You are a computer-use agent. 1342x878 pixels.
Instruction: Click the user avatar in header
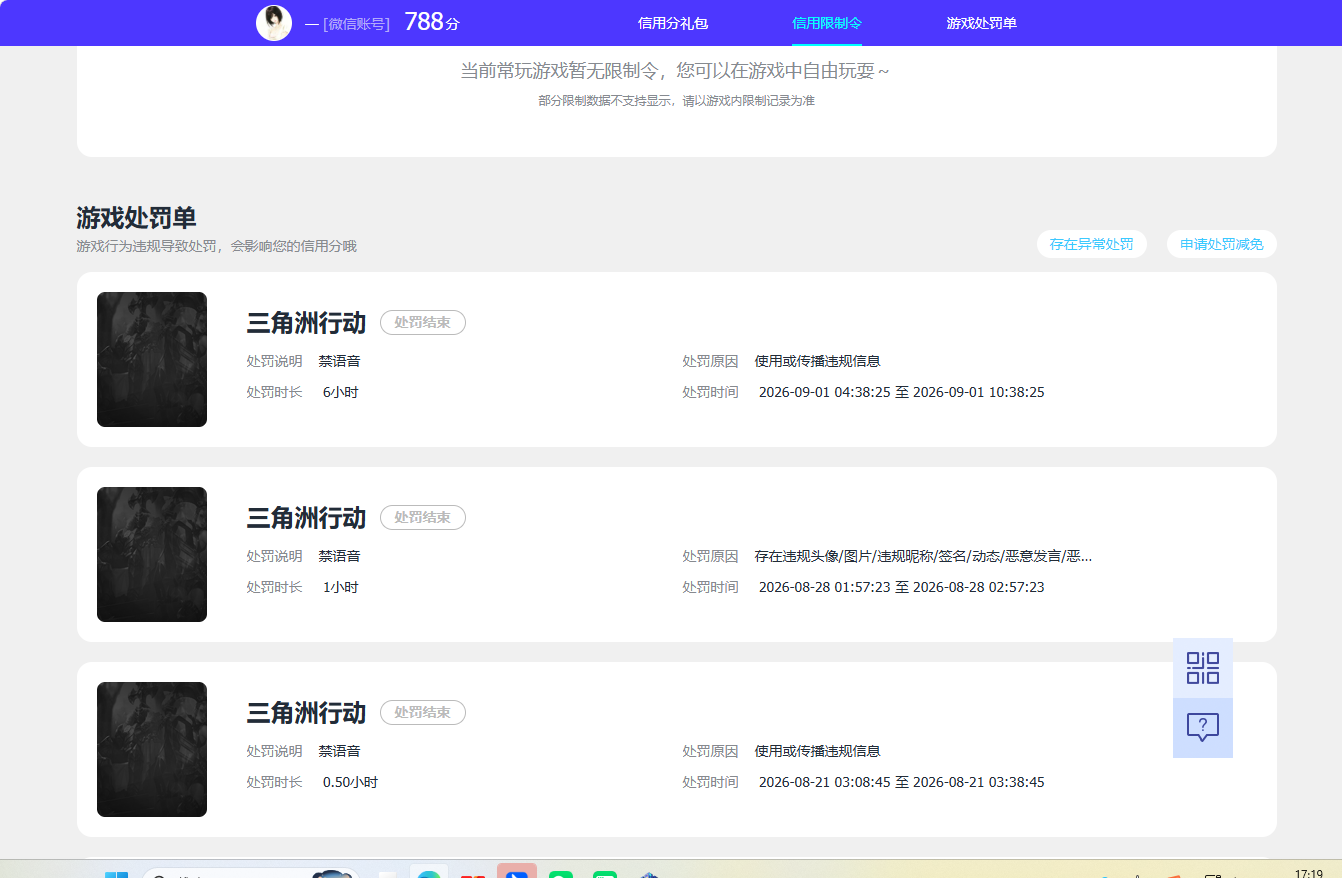click(274, 23)
